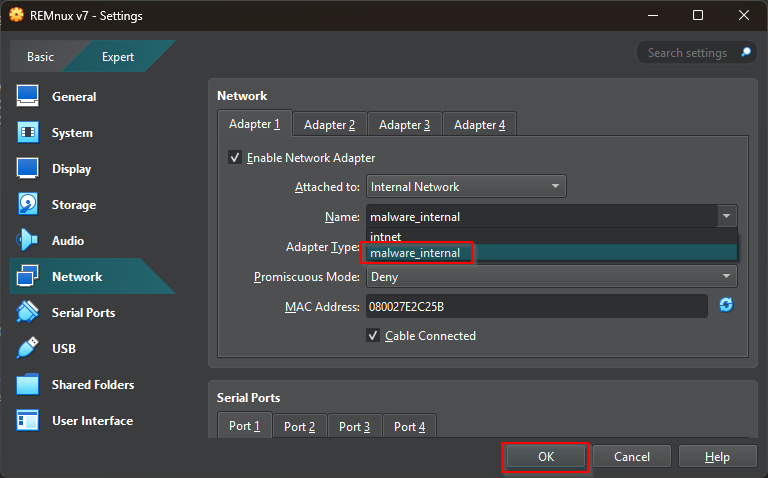Open the Port 4 serial tab
Viewport: 768px width, 478px height.
pos(409,427)
